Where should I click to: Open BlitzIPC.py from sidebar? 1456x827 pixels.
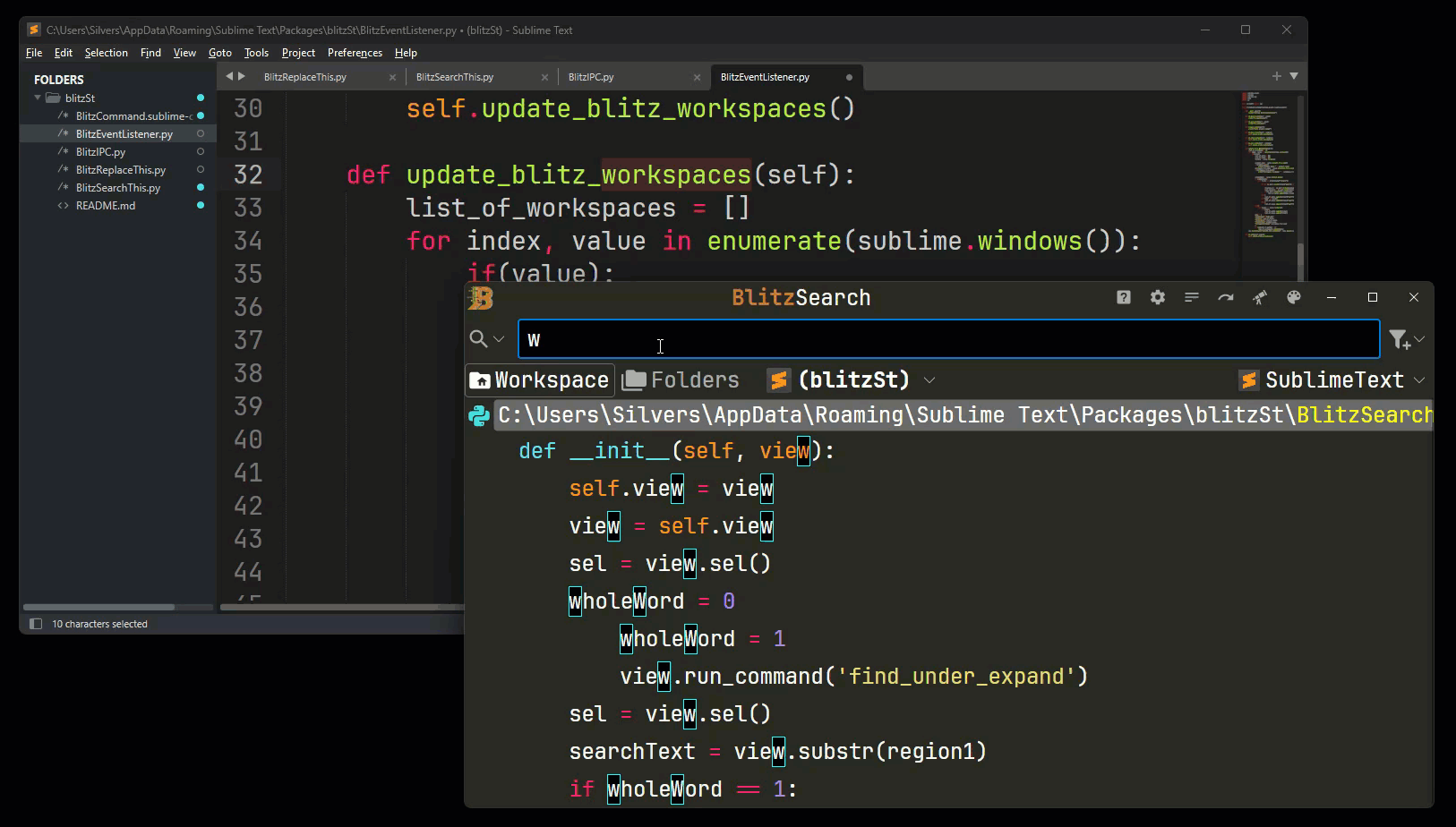click(x=100, y=151)
